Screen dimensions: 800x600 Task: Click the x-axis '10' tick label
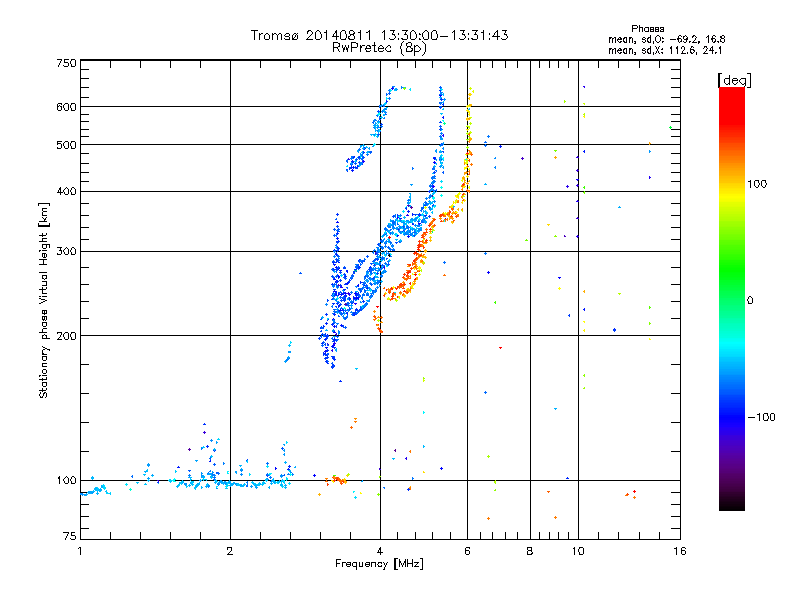click(578, 551)
